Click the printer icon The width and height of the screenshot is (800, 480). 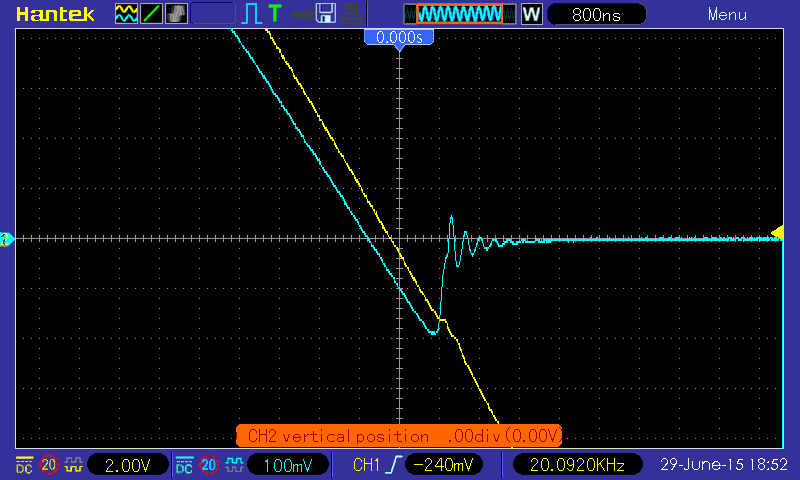coord(352,14)
